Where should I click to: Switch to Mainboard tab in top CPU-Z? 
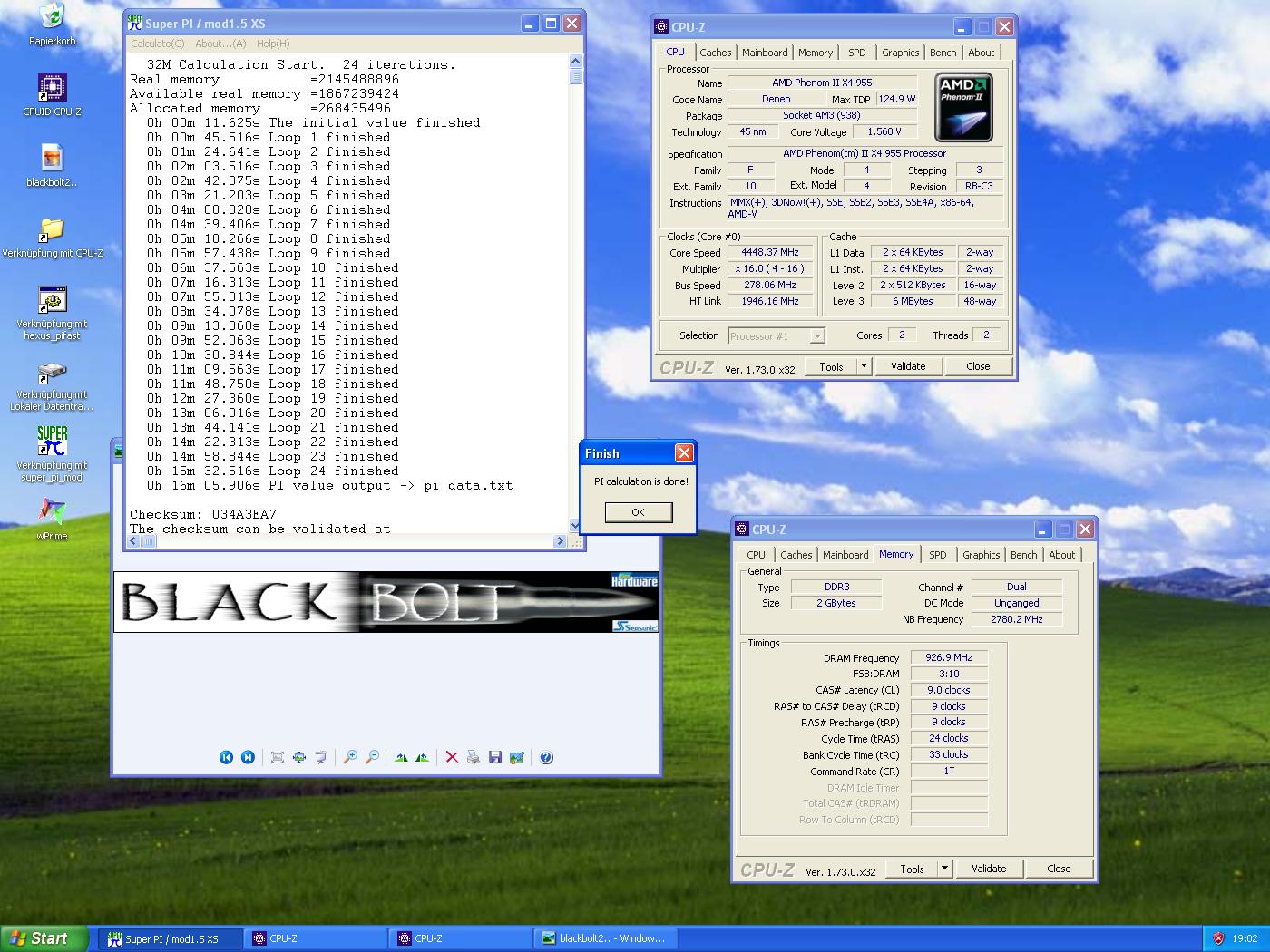point(765,53)
